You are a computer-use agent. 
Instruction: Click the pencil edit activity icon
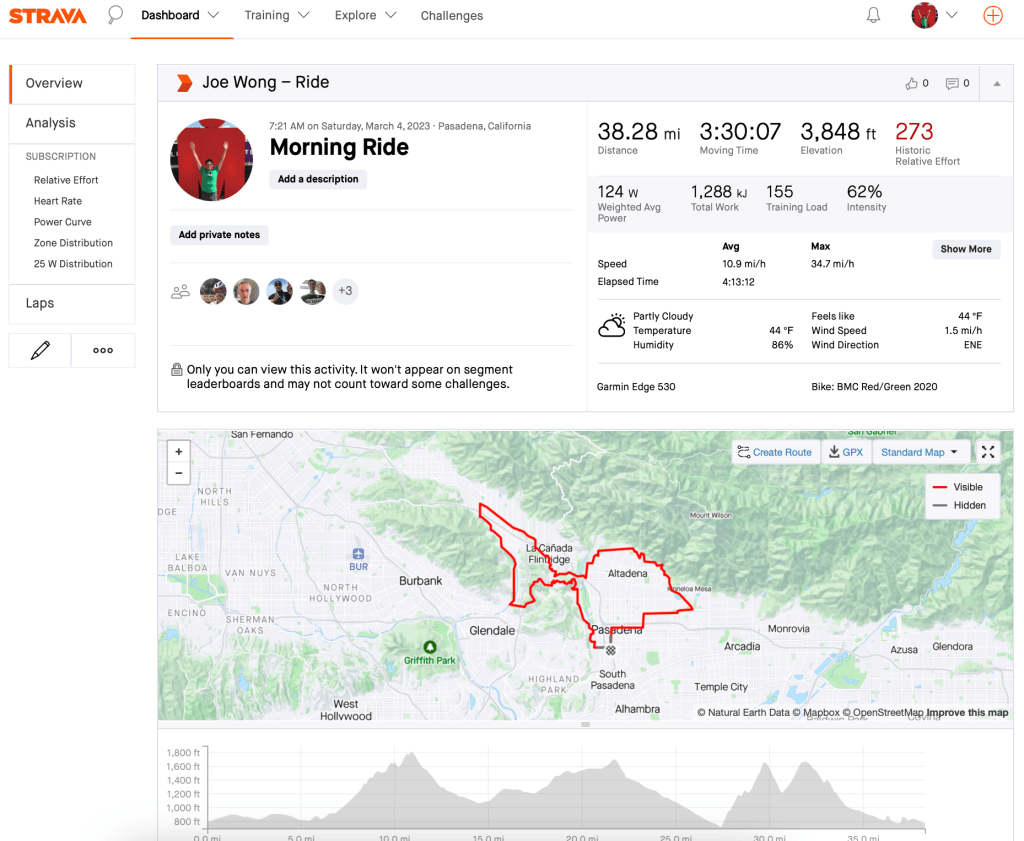(40, 351)
